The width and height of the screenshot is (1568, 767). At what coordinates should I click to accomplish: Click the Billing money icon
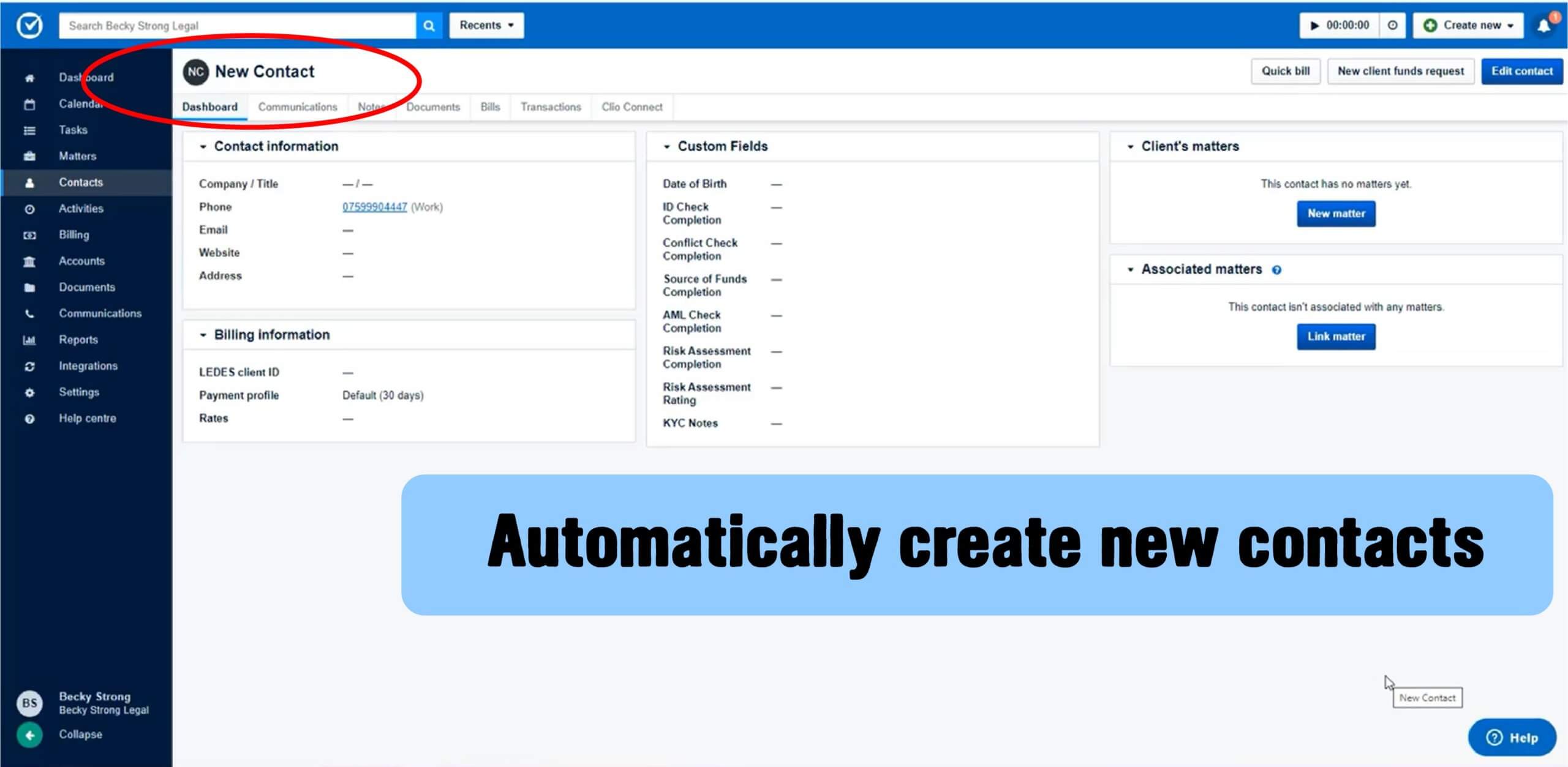click(29, 236)
